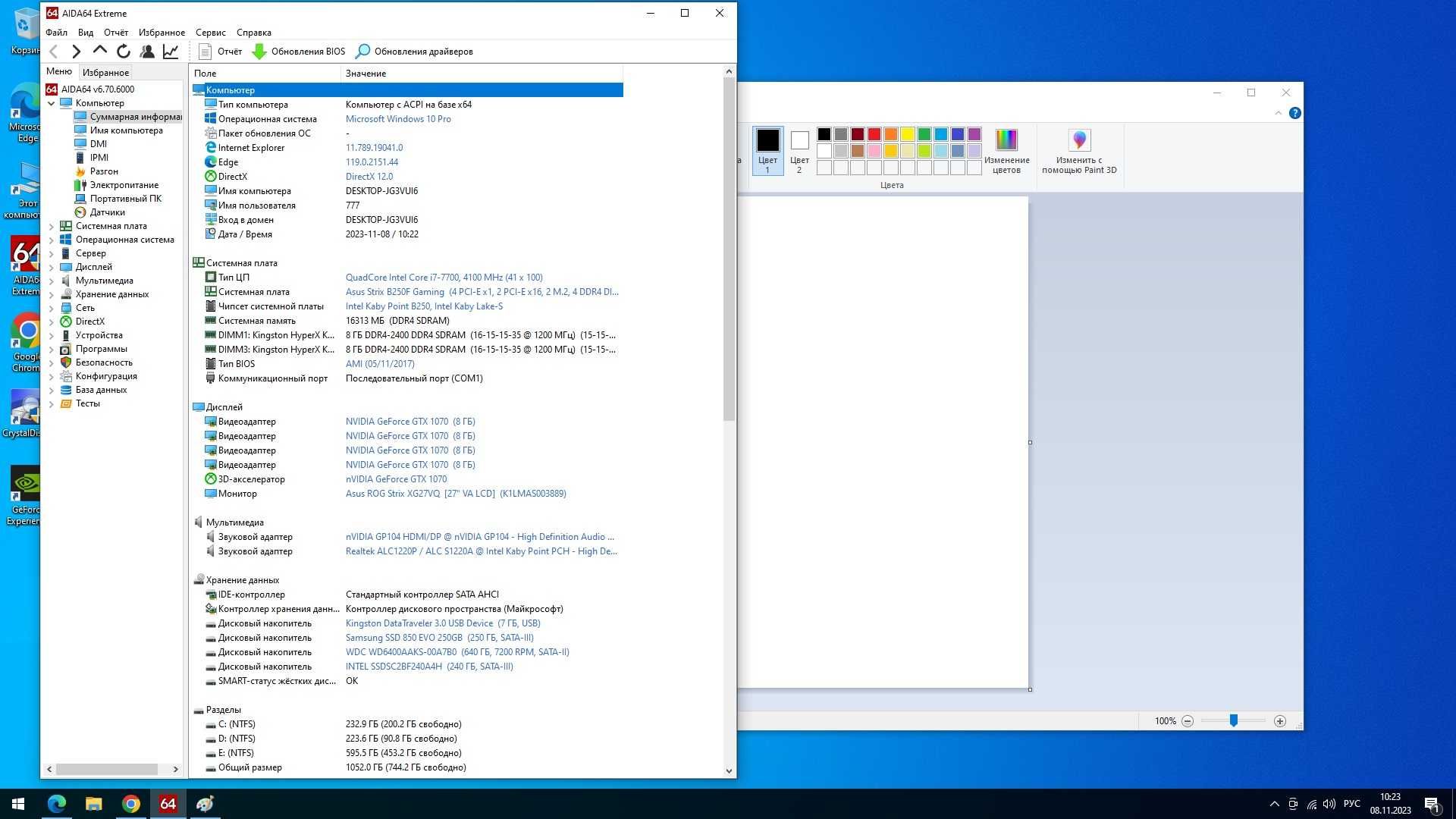Open the DirectX 12.0 link

click(x=369, y=177)
